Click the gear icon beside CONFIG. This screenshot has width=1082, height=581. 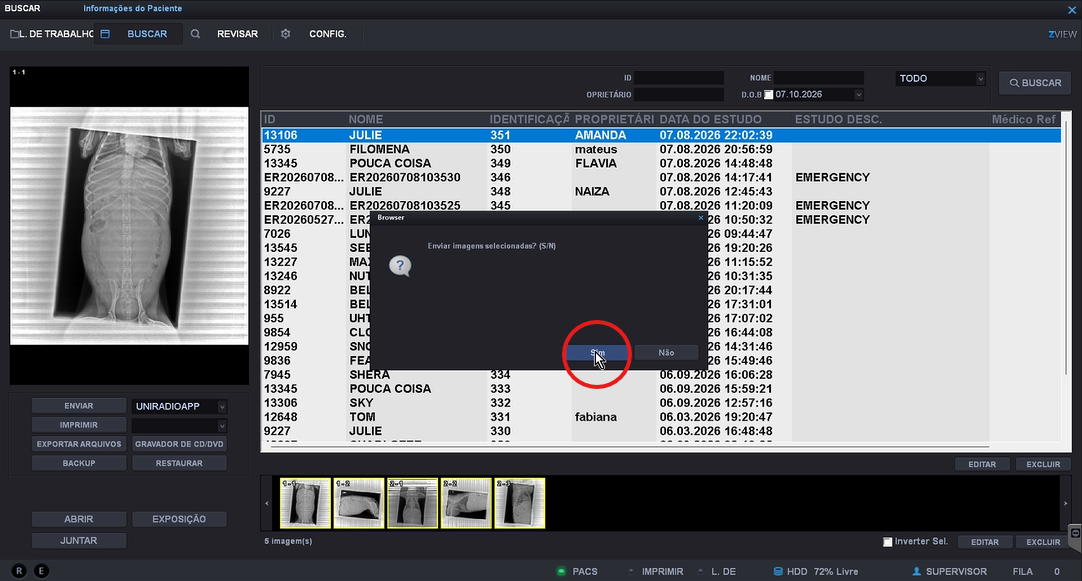(286, 34)
